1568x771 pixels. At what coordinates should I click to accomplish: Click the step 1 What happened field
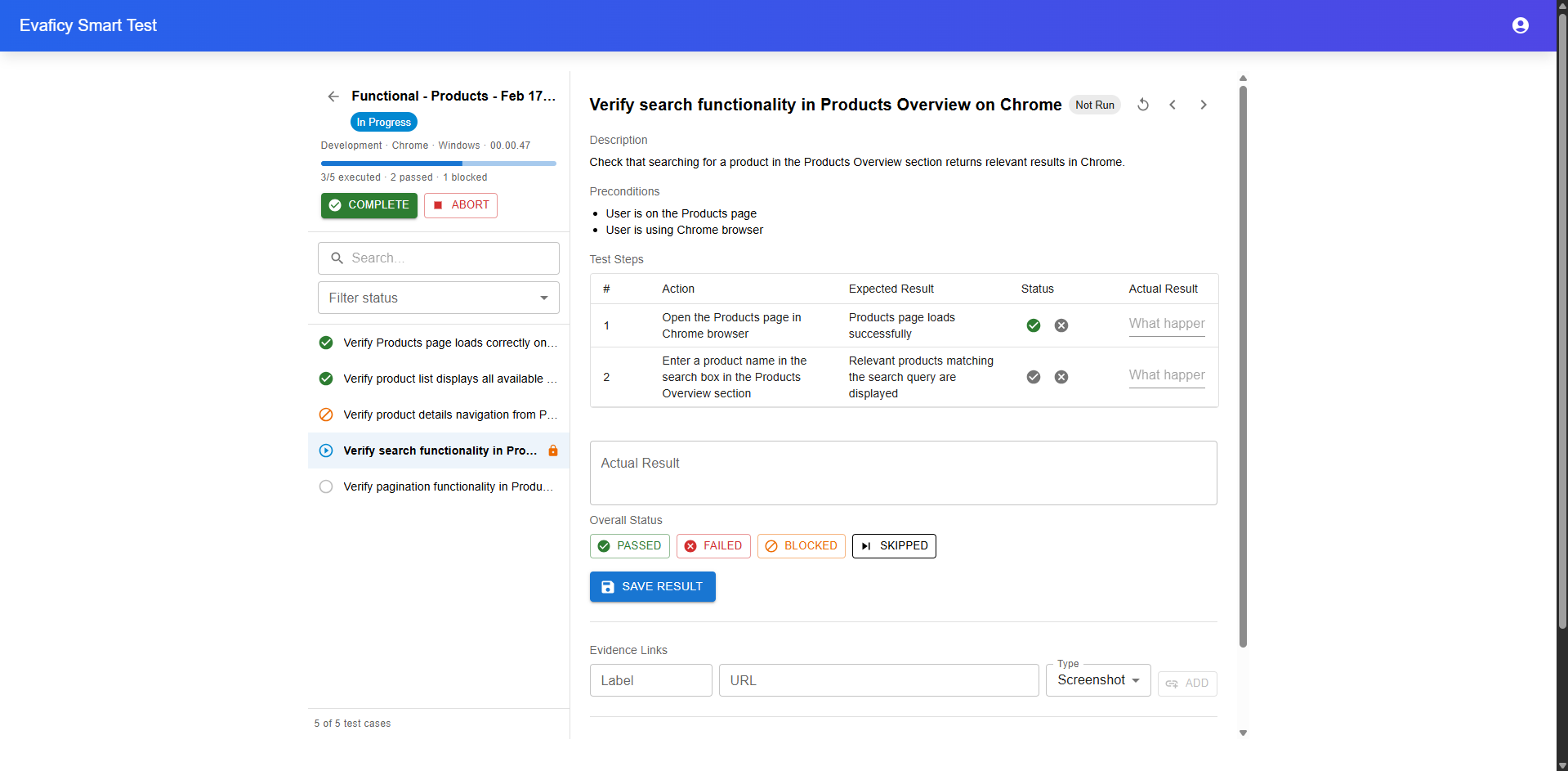[x=1167, y=324]
